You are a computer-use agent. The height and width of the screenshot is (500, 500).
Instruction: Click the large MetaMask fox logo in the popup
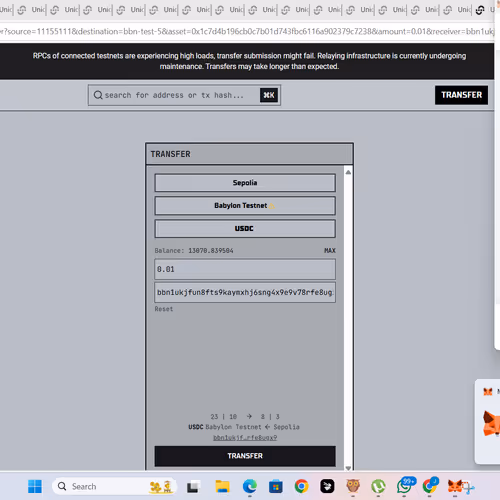point(492,423)
